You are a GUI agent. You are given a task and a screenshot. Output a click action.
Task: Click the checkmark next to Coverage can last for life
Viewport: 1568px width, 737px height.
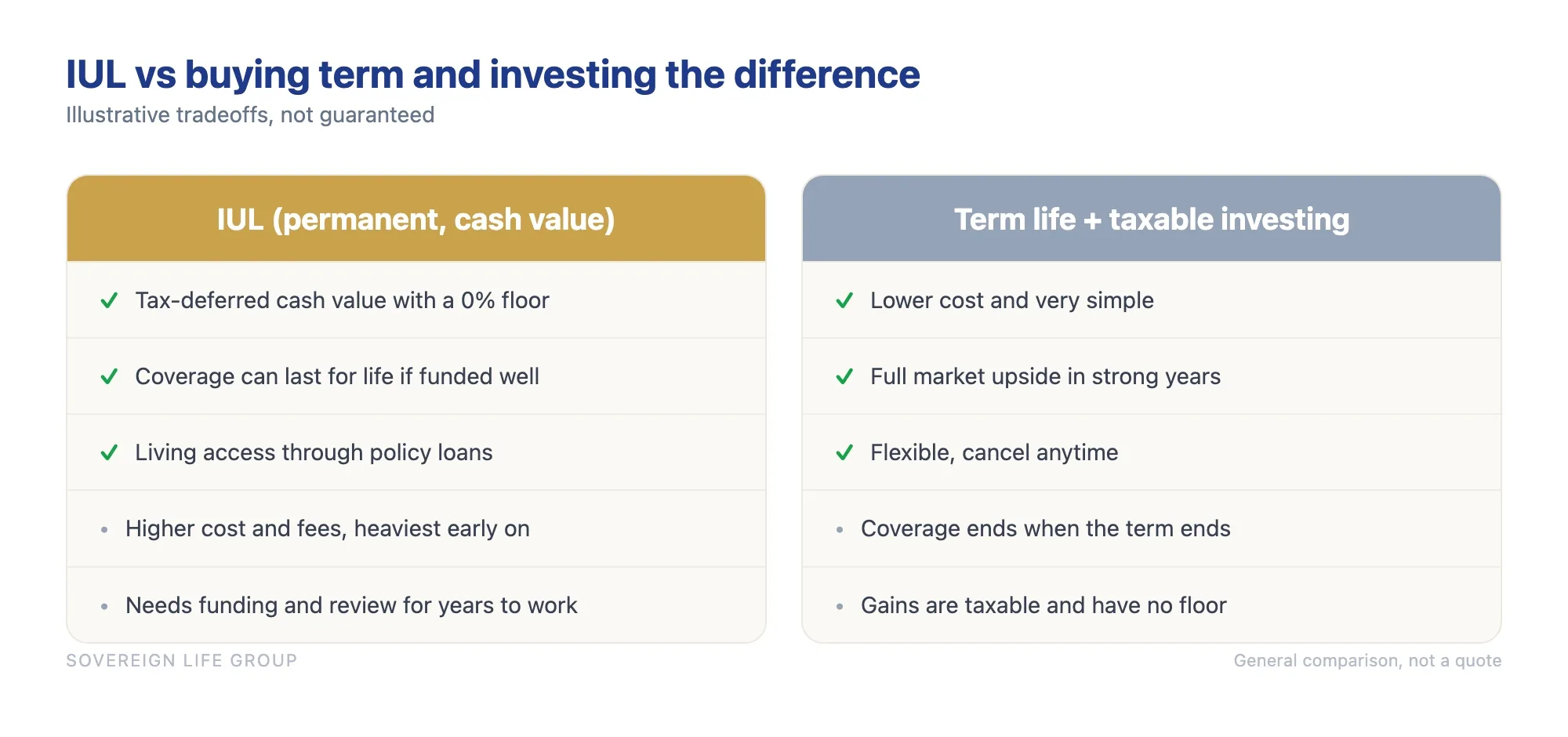click(109, 376)
